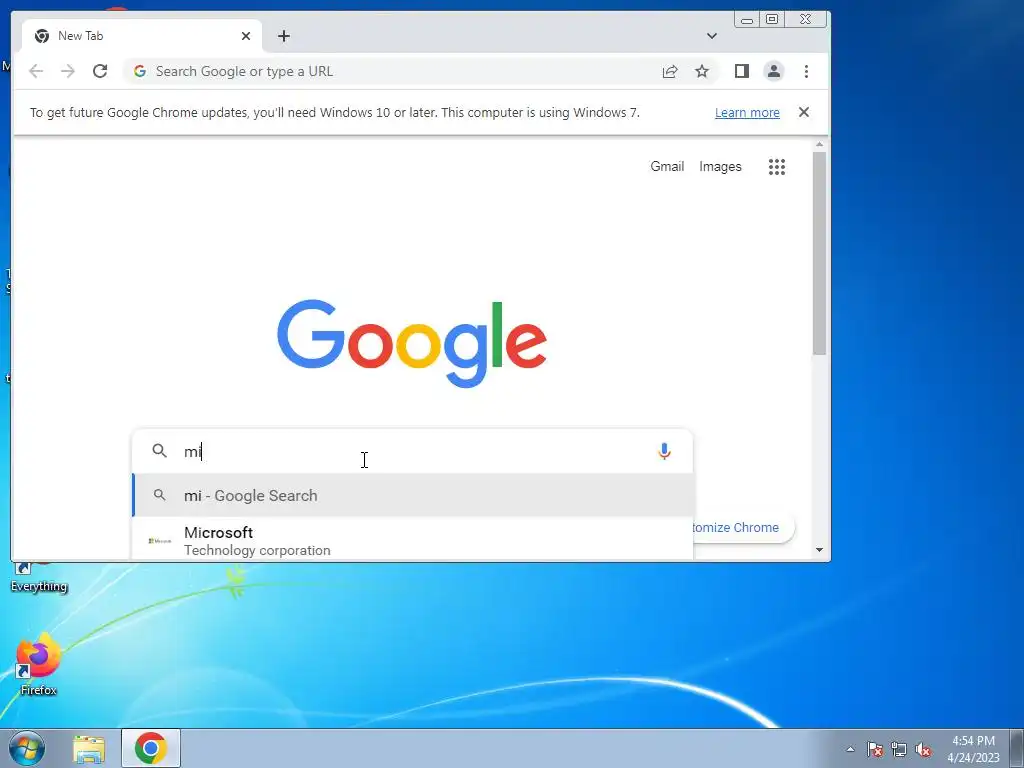Bookmark this tab with the star icon
The image size is (1024, 768).
[x=702, y=71]
